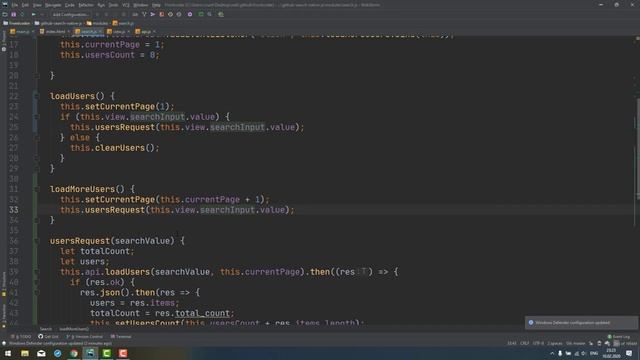Click 'Search' class breadcrumb at editor bottom
Image resolution: width=640 pixels, height=360 pixels.
[x=46, y=329]
